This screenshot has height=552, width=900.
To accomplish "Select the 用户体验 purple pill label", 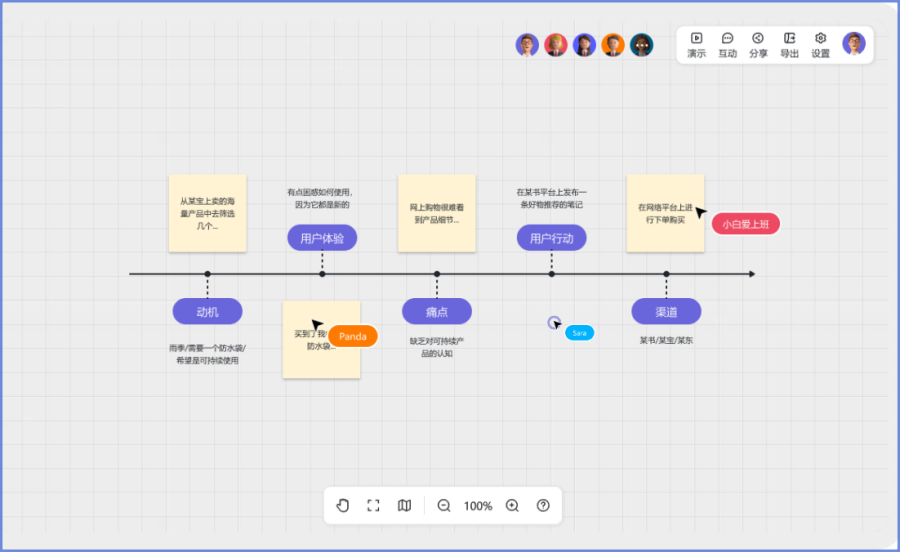I will click(x=322, y=238).
